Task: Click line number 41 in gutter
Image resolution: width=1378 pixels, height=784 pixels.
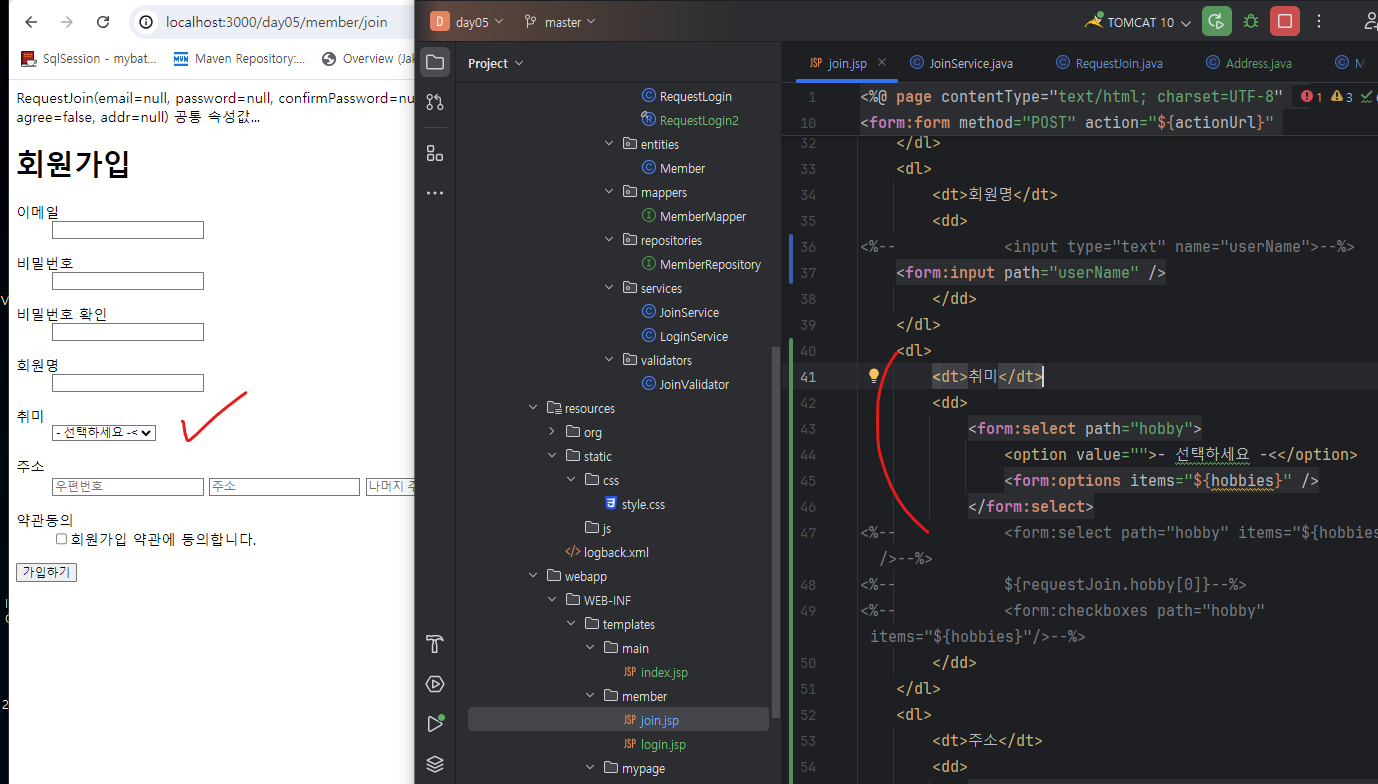Action: click(x=808, y=376)
